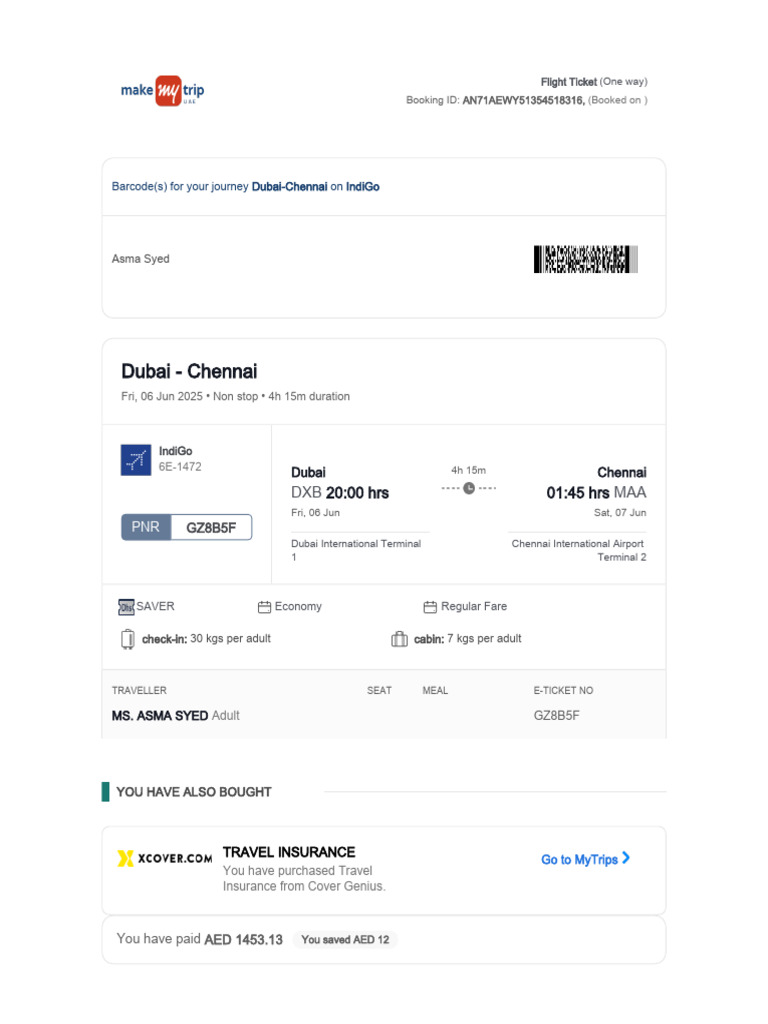The height and width of the screenshot is (1024, 768).
Task: Click the clock icon between flight times
Action: pos(468,488)
